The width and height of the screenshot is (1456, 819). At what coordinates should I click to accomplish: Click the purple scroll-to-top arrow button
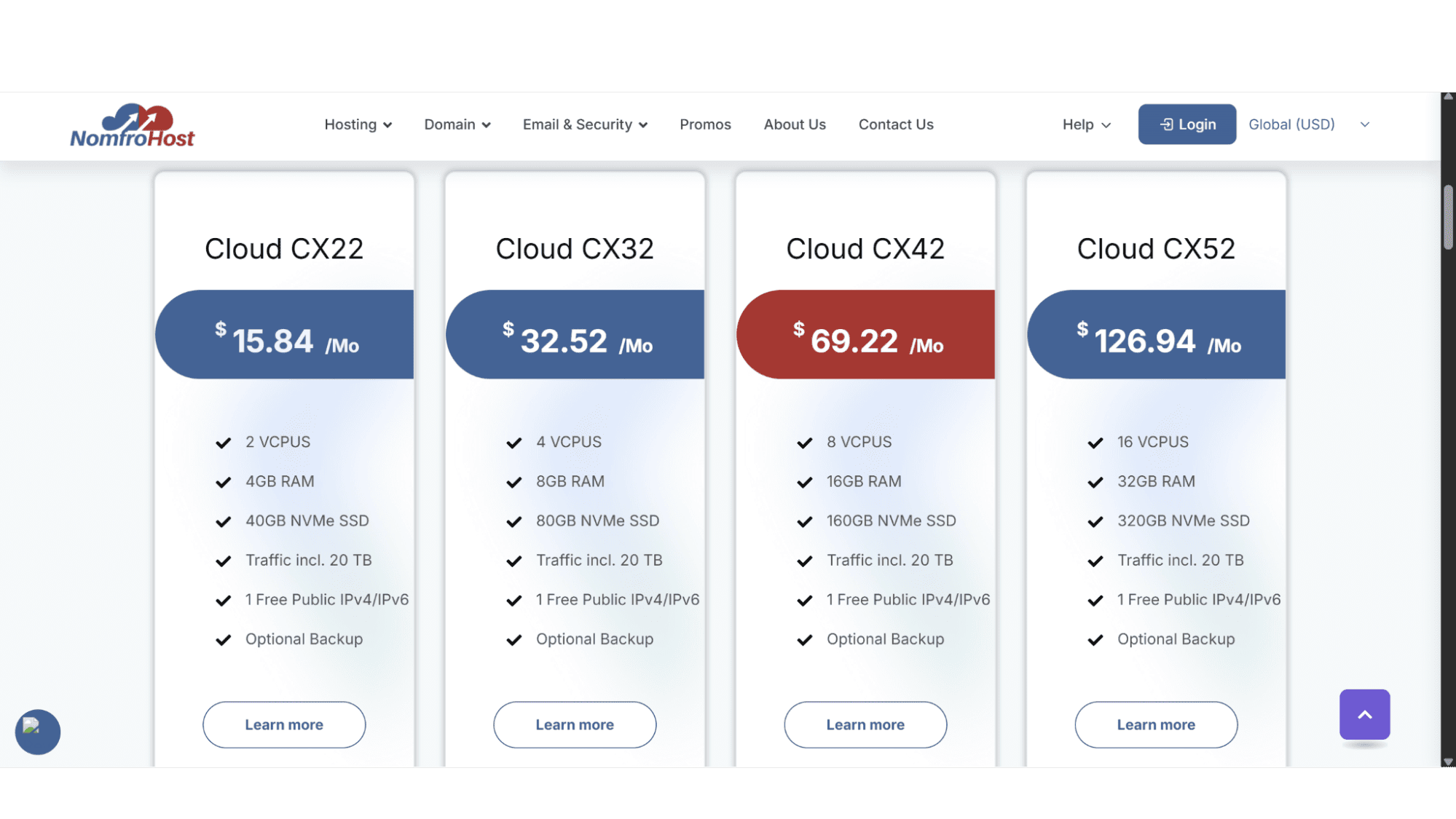click(x=1364, y=714)
